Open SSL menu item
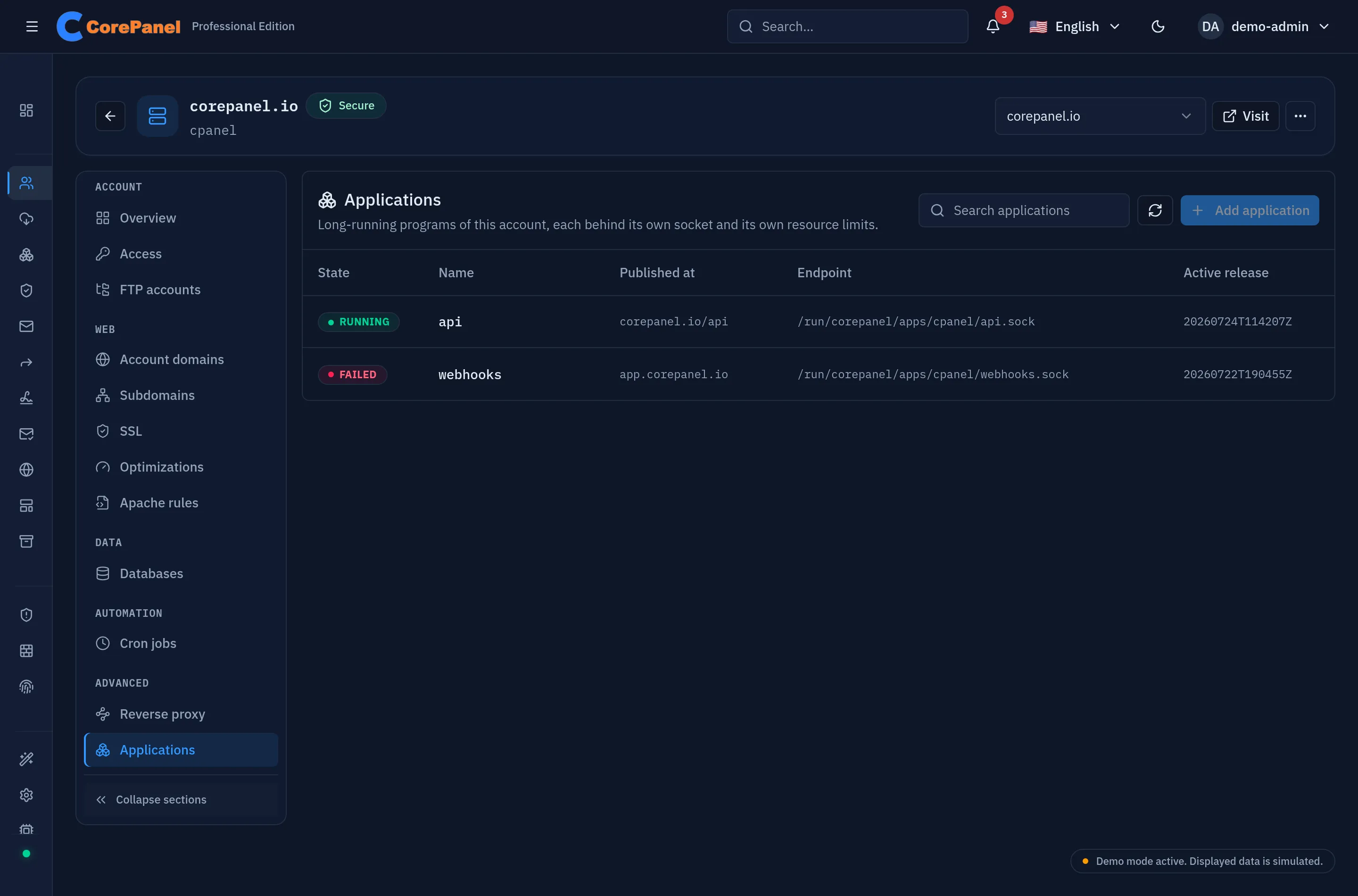Image resolution: width=1358 pixels, height=896 pixels. coord(181,431)
